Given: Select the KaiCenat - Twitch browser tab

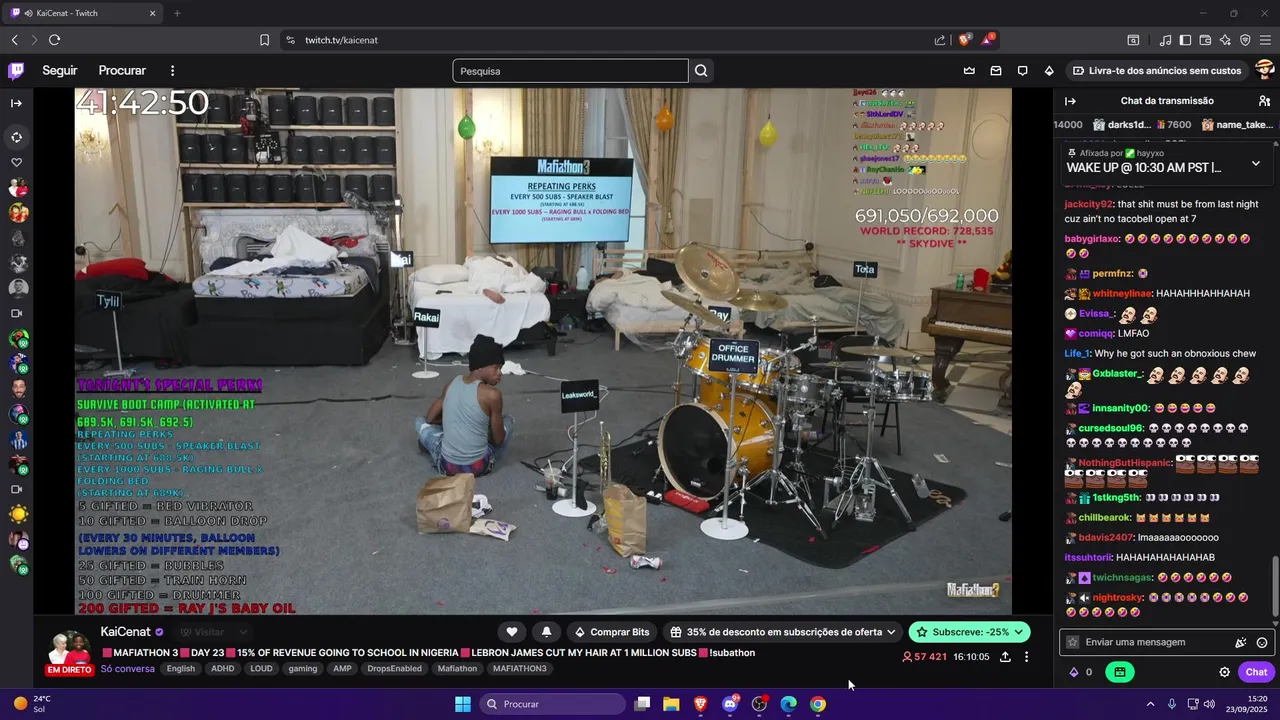Looking at the screenshot, I should pyautogui.click(x=84, y=13).
